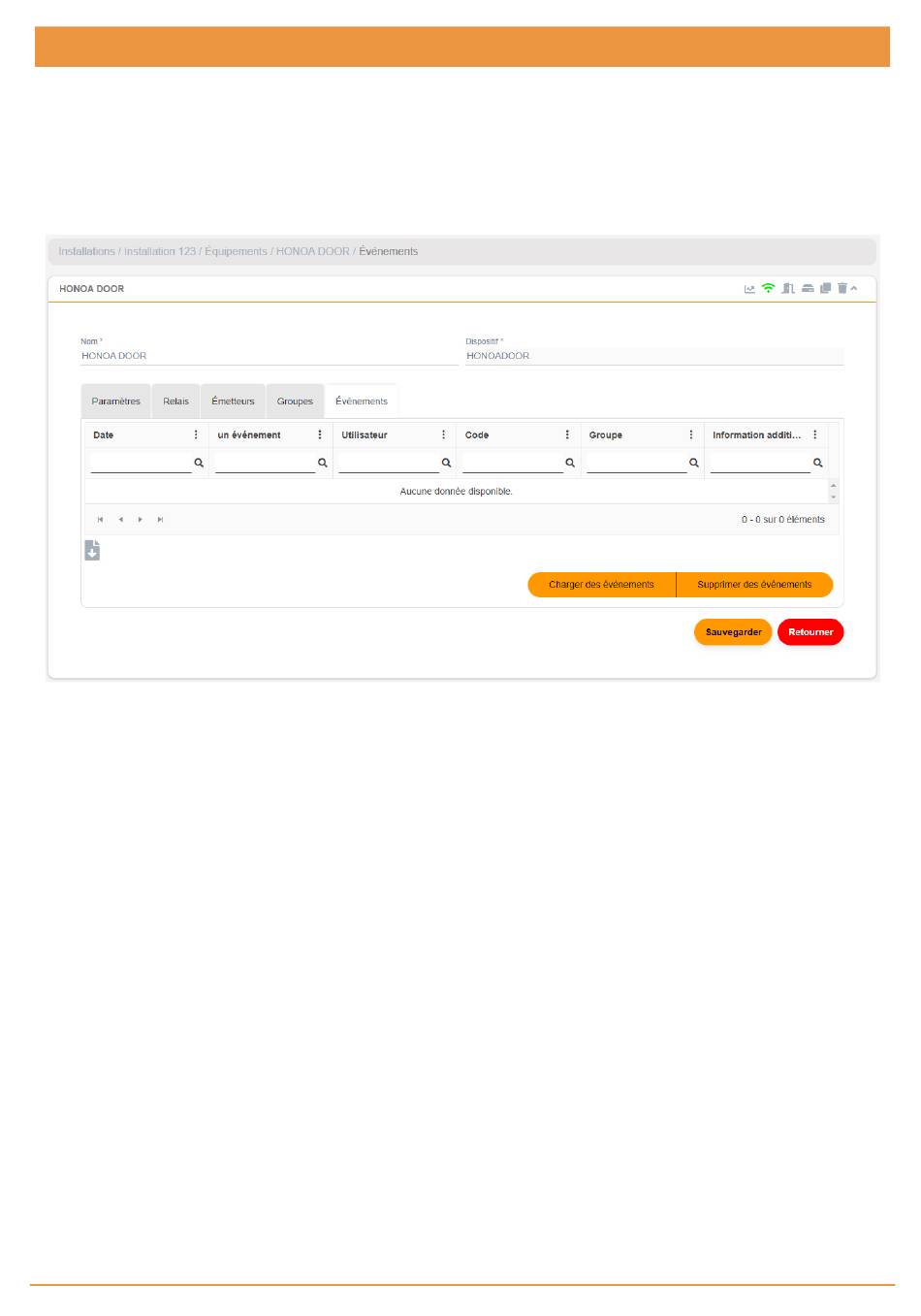The height and width of the screenshot is (1316, 921).
Task: Switch to the Groupes tab
Action: click(295, 401)
